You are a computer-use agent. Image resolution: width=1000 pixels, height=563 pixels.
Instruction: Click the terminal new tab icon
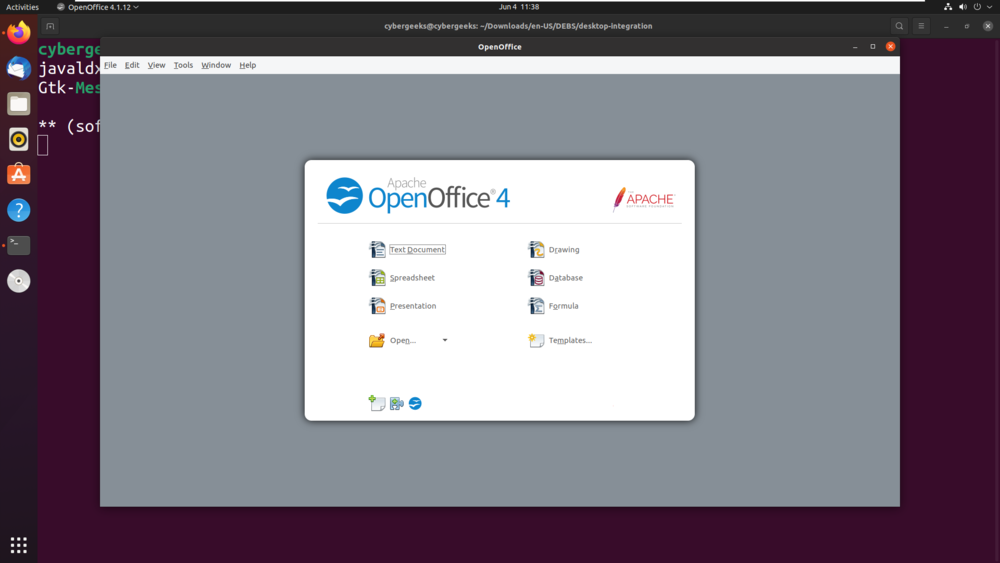pyautogui.click(x=50, y=26)
